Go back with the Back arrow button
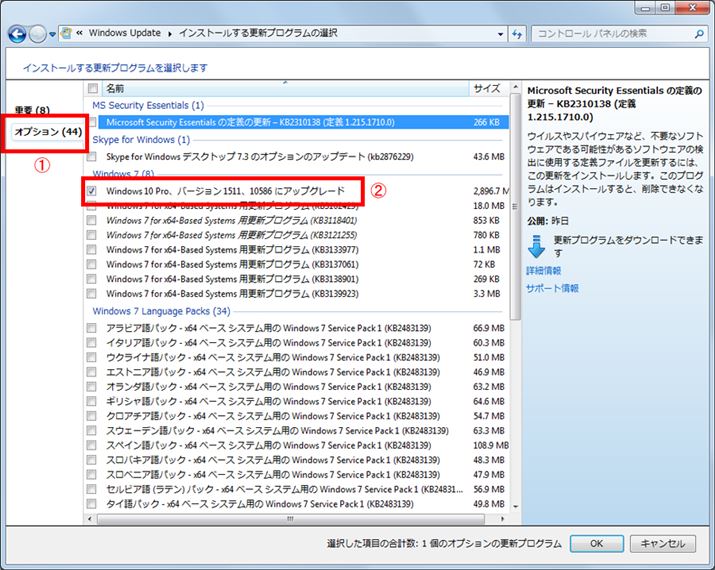Viewport: 715px width, 570px height. [17, 34]
